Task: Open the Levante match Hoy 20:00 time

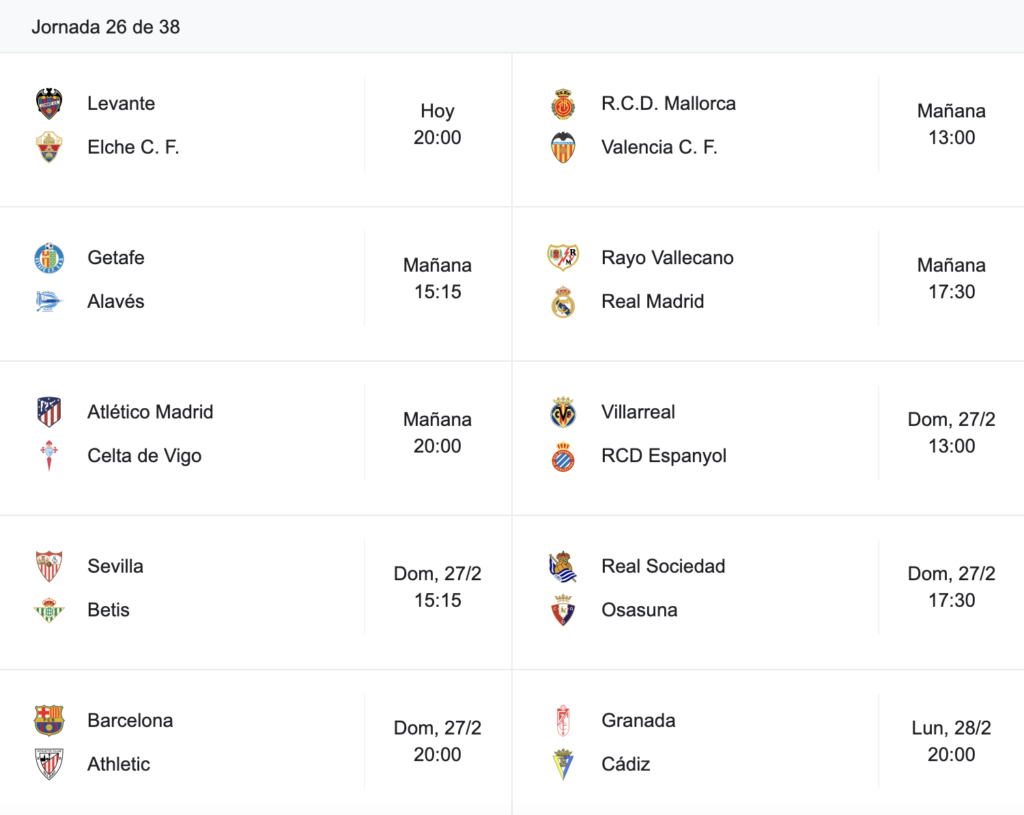Action: [438, 124]
